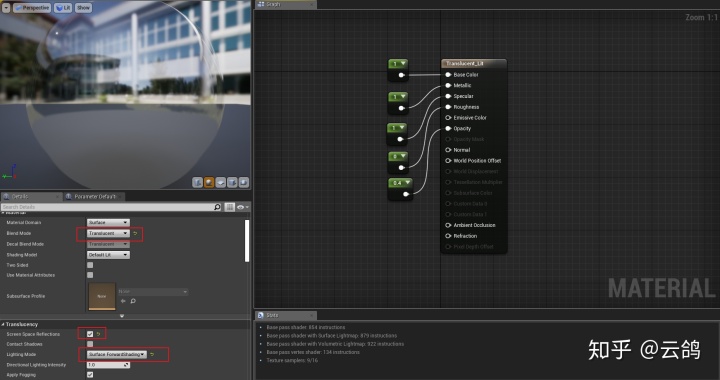Click the Refraction input pin
Image resolution: width=720 pixels, height=380 pixels.
pos(448,236)
